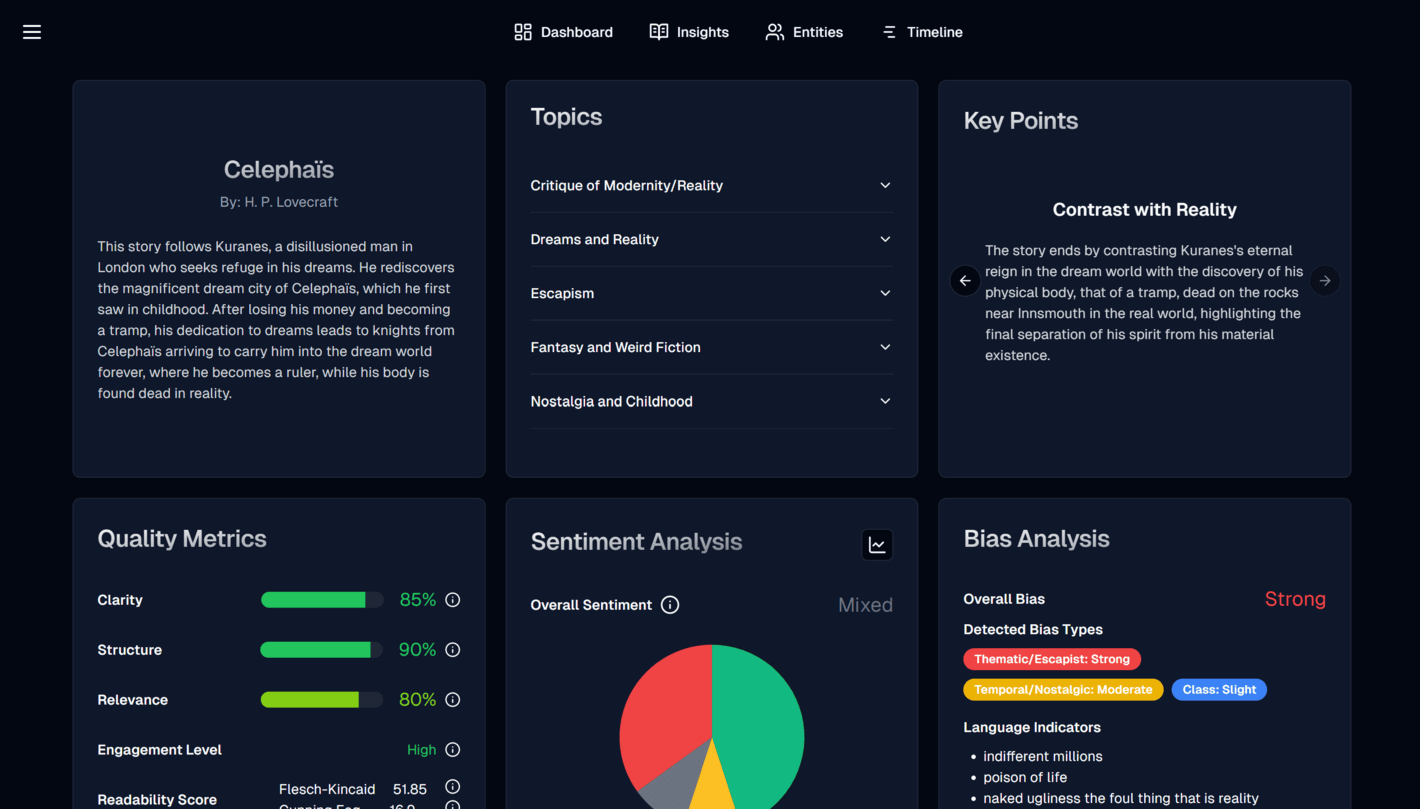This screenshot has height=810, width=1420.
Task: Click the info icon next to Structure
Action: (452, 650)
